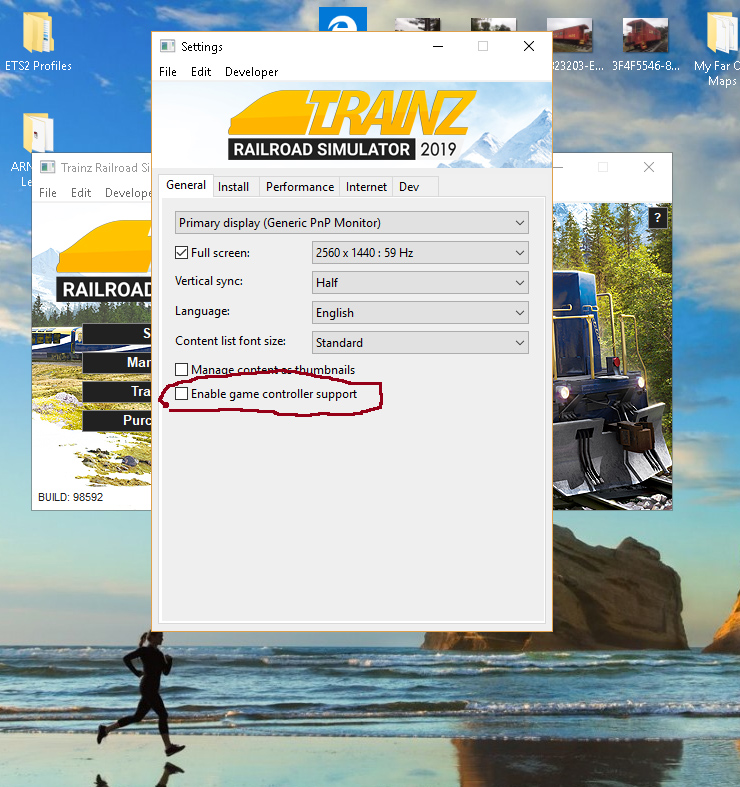The height and width of the screenshot is (787, 740).
Task: Open Content list font size dropdown
Action: pos(420,343)
